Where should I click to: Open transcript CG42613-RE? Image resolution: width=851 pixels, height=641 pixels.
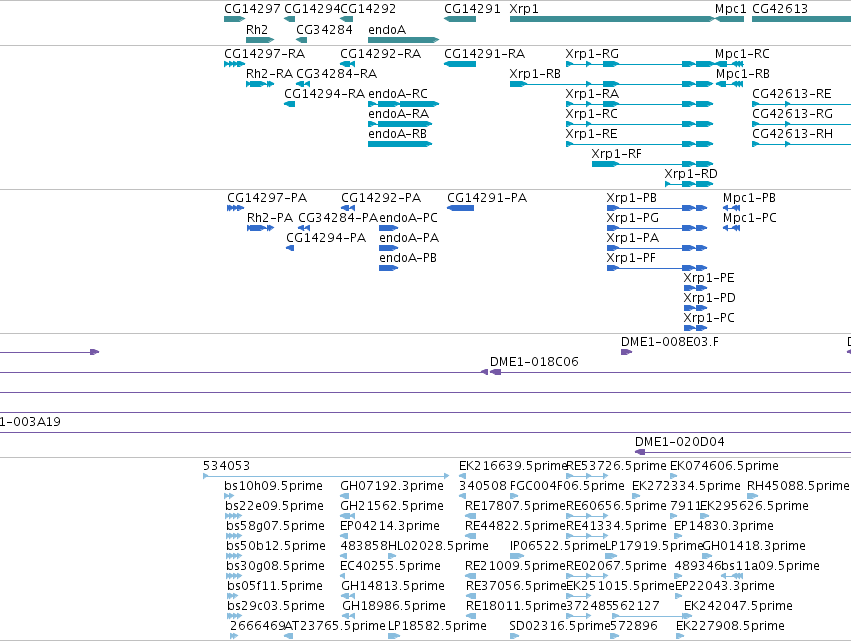[x=792, y=94]
